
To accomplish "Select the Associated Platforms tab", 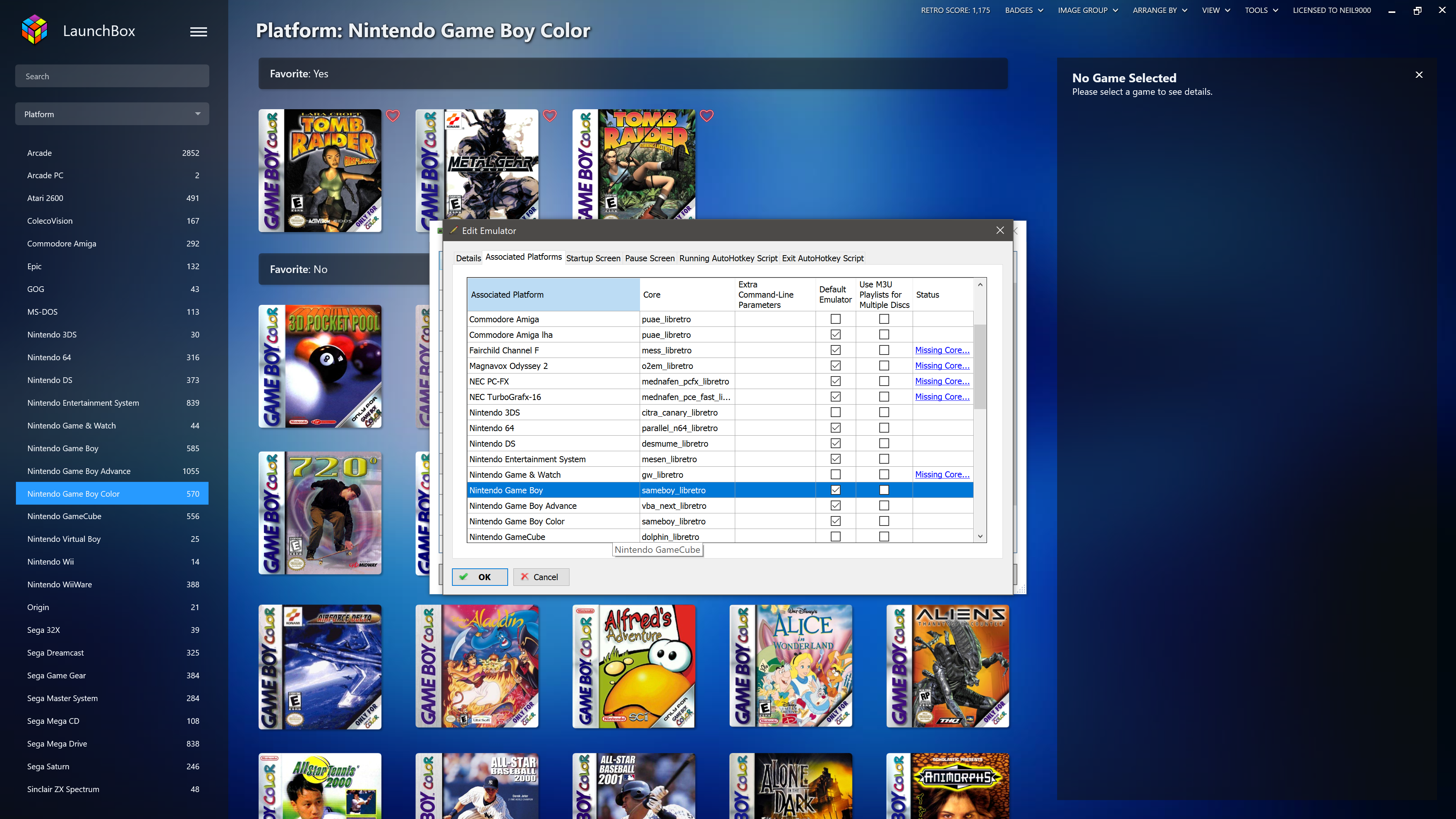I will [x=523, y=257].
